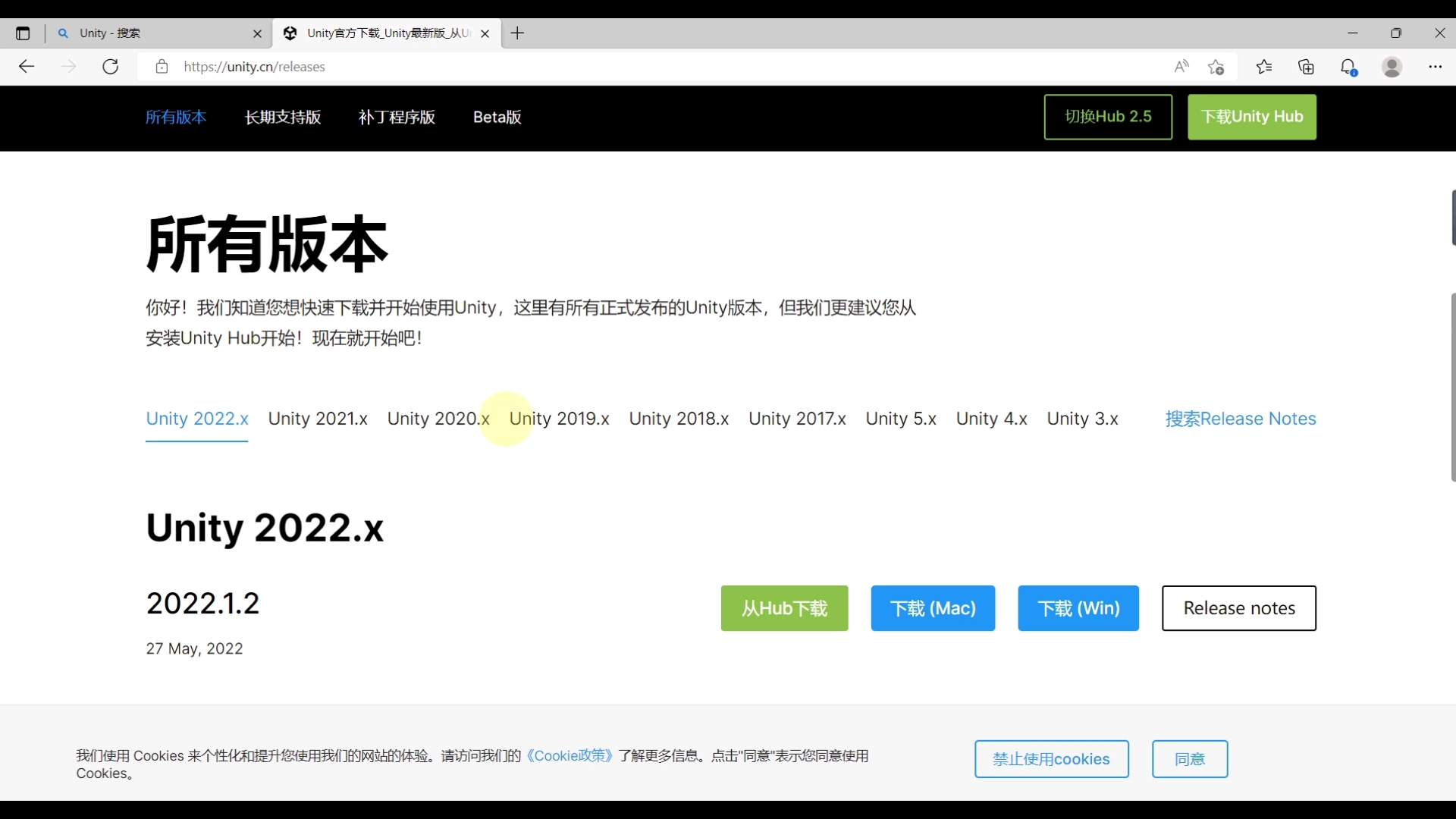This screenshot has width=1456, height=819.
Task: Select the 所有版本 tab
Action: 176,117
